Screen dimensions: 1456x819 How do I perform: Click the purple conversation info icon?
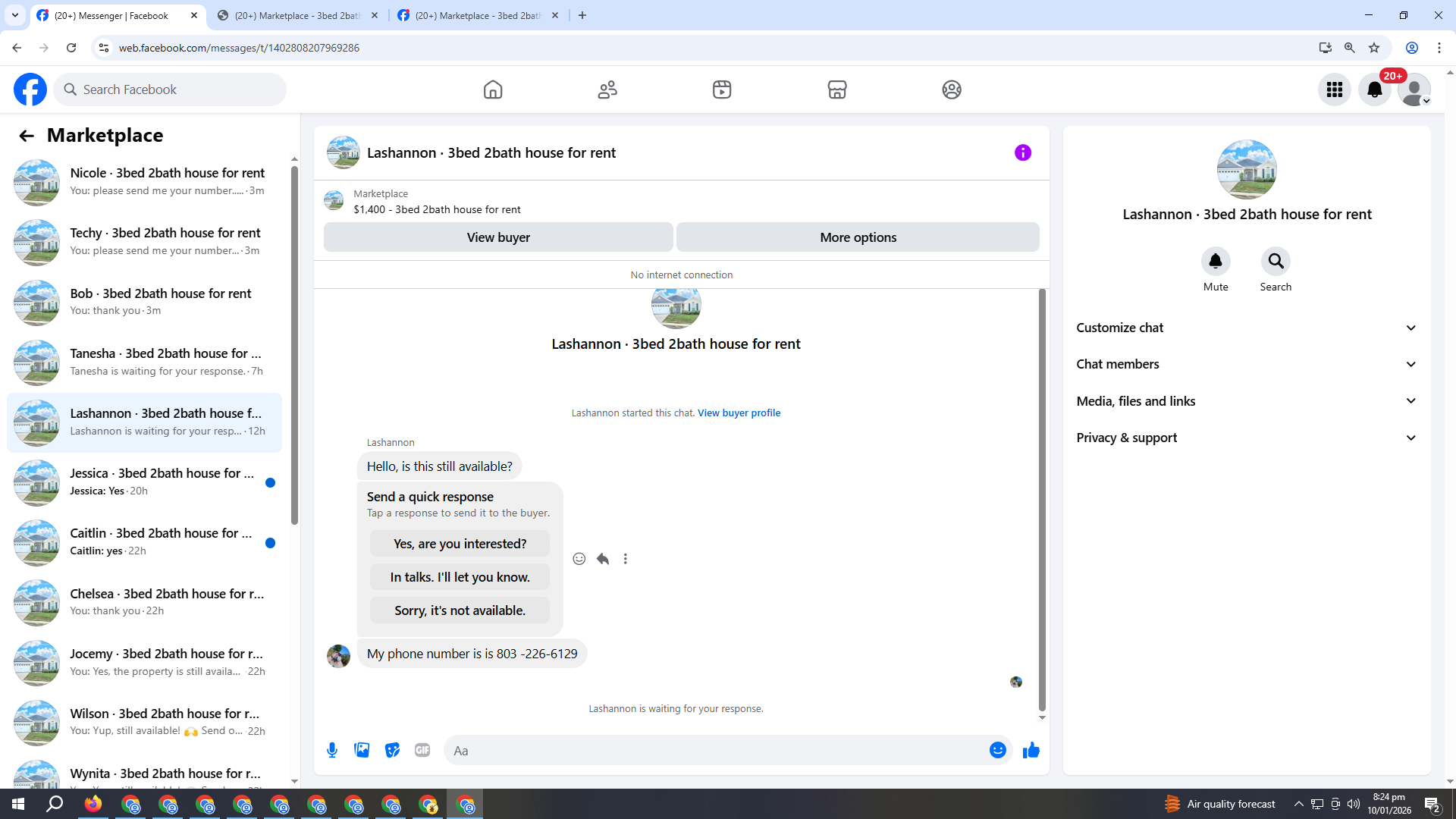pos(1022,152)
